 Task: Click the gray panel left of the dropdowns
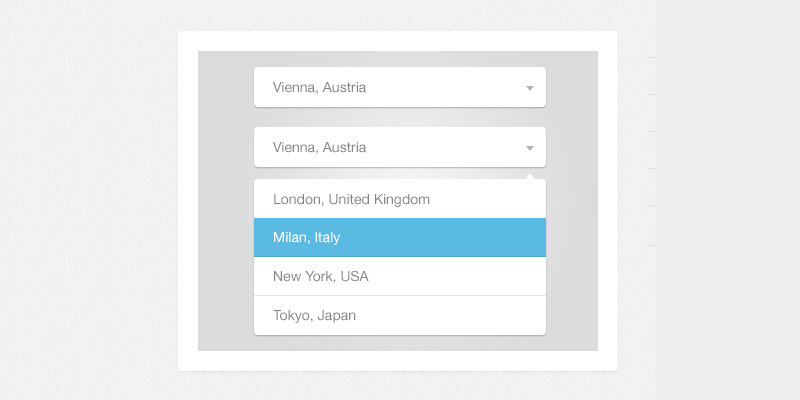[225, 200]
